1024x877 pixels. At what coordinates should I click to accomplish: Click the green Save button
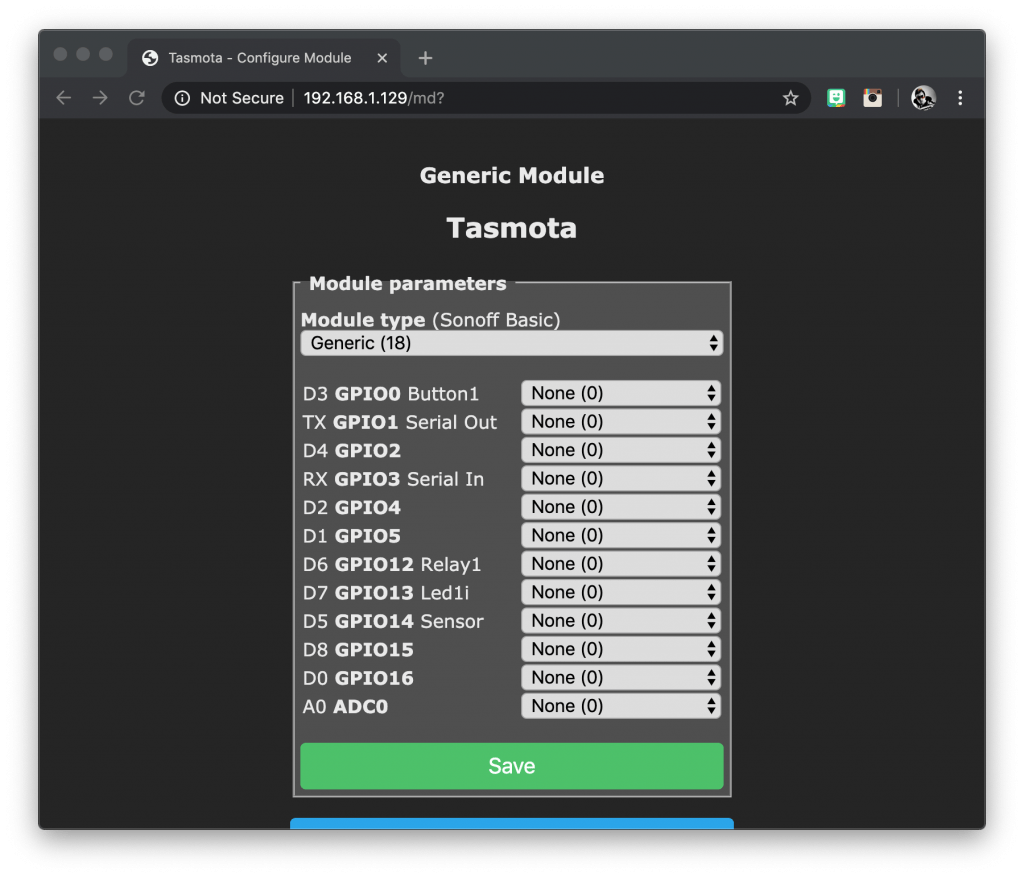tap(511, 766)
